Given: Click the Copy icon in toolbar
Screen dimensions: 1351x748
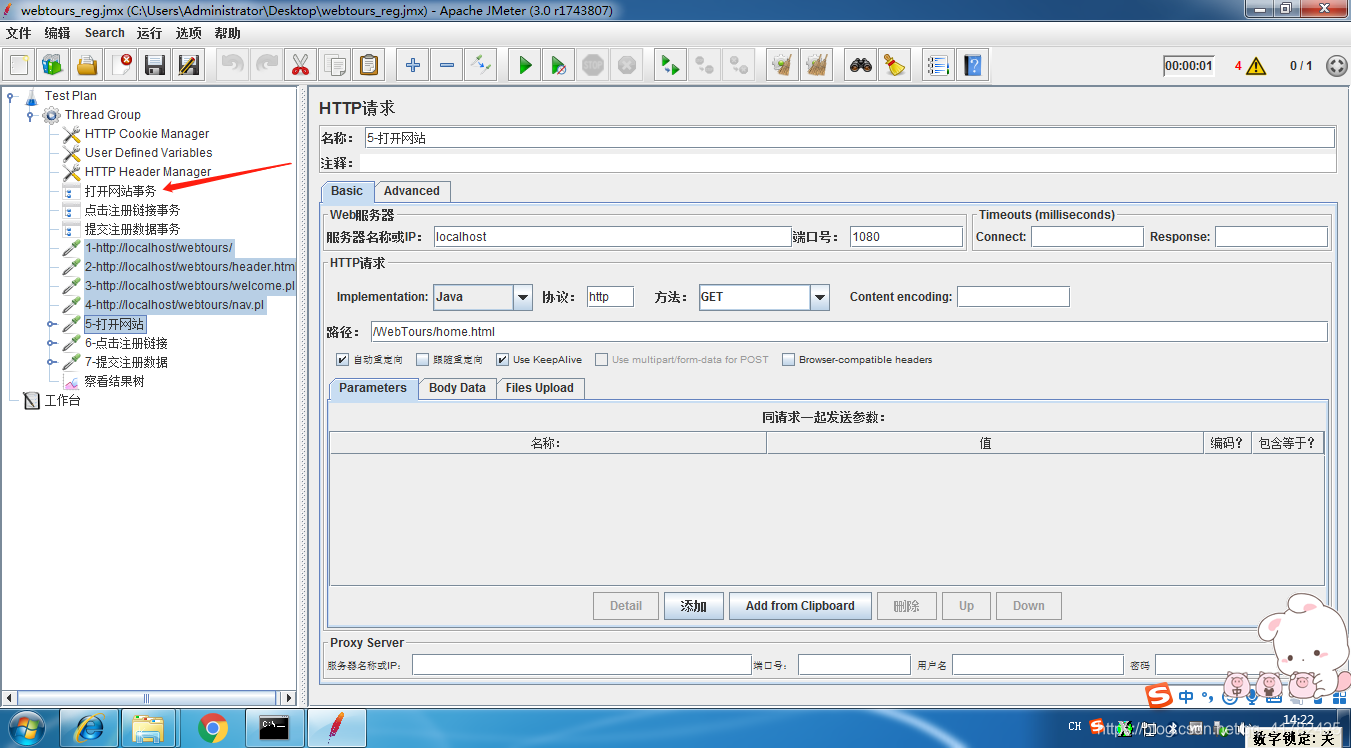Looking at the screenshot, I should (335, 66).
